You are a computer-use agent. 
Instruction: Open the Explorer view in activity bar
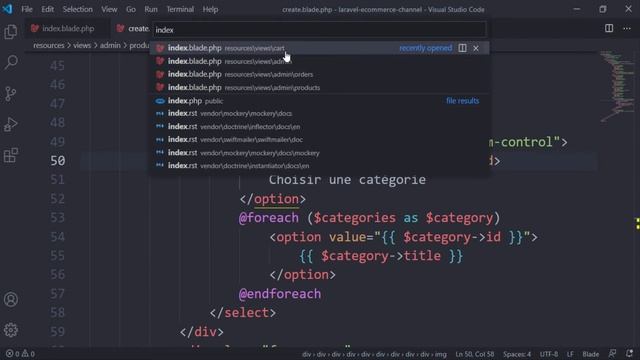[11, 32]
